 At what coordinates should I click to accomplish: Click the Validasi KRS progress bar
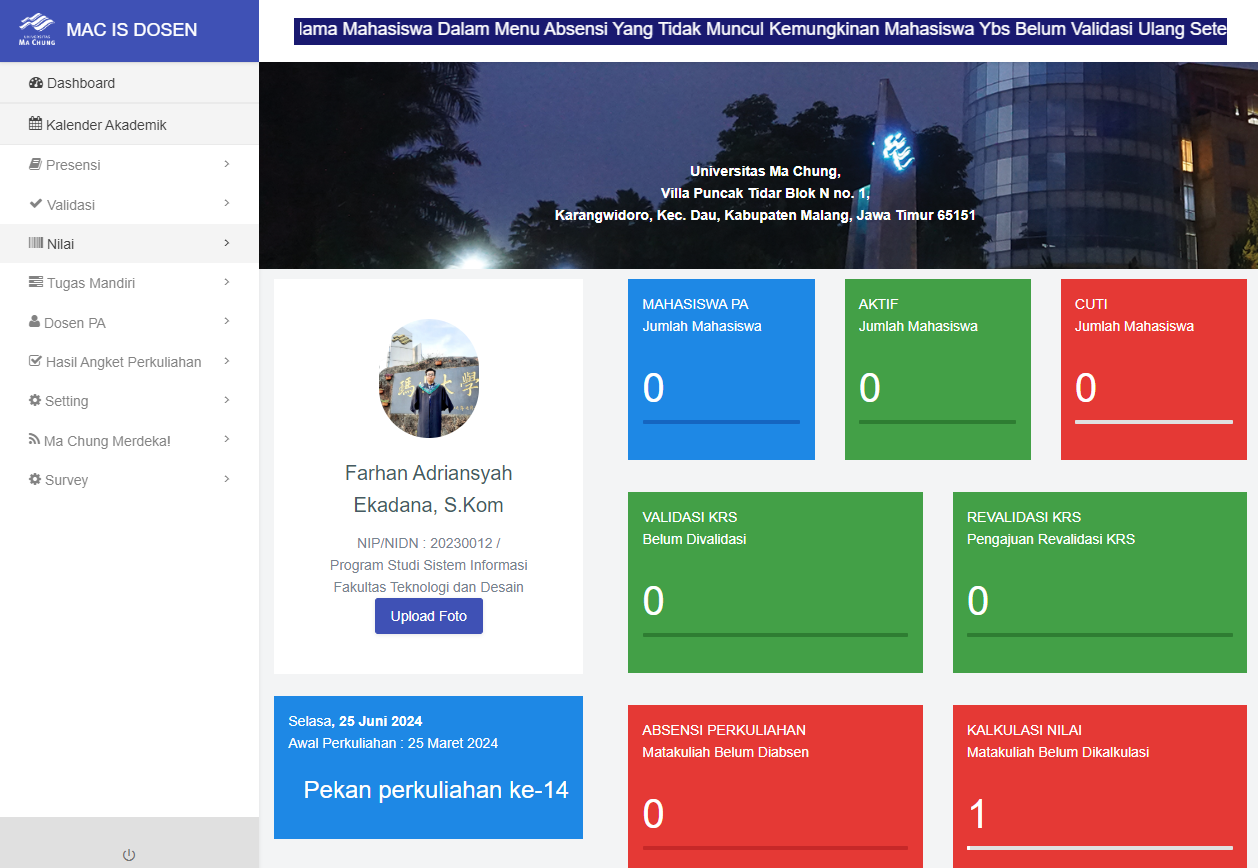pos(775,635)
